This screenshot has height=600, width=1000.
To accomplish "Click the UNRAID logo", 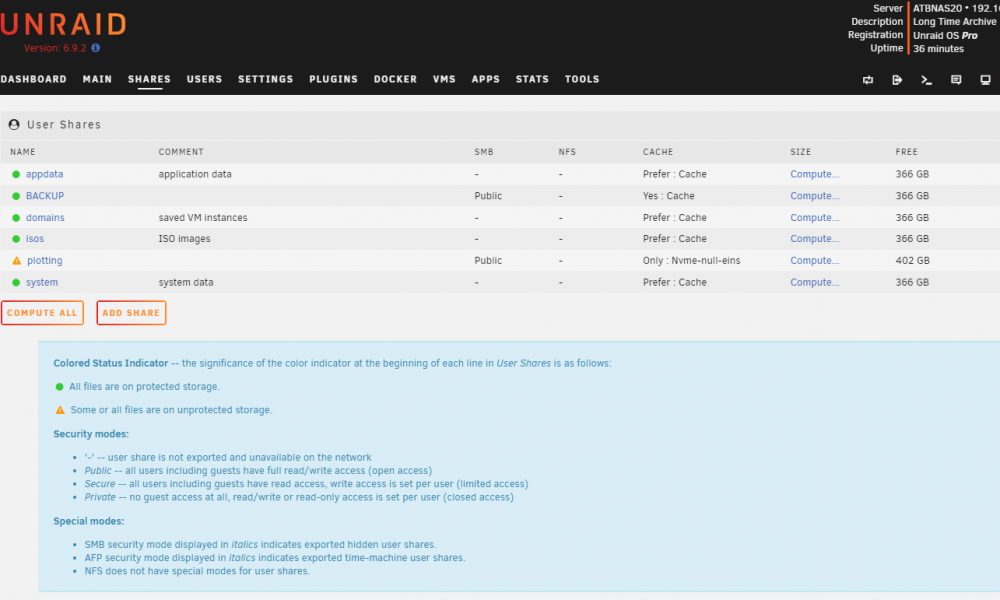I will pos(63,25).
